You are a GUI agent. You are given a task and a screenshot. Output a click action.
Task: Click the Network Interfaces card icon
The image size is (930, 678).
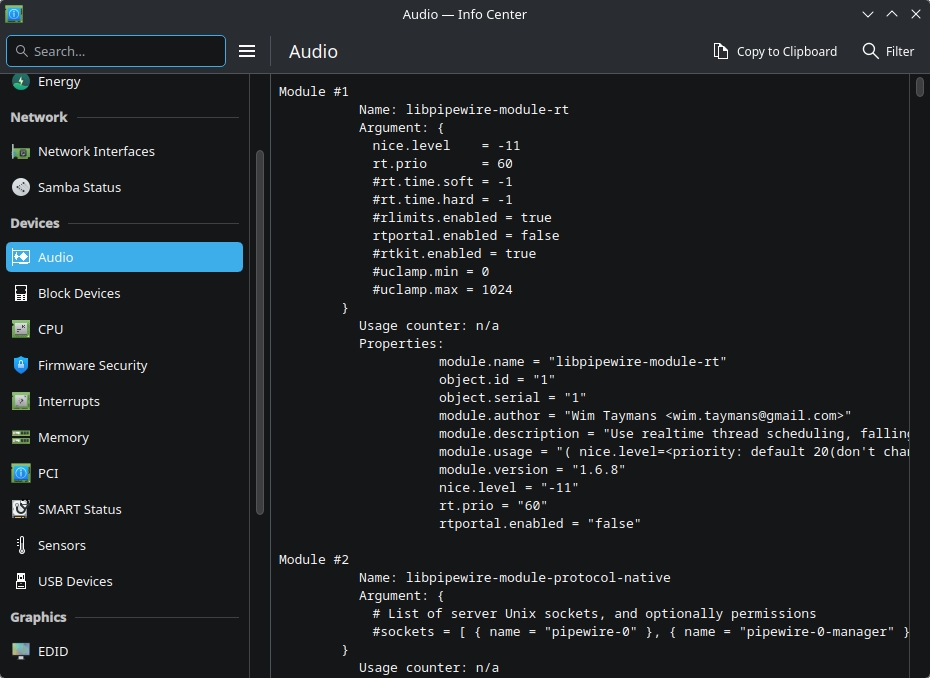[x=21, y=152]
